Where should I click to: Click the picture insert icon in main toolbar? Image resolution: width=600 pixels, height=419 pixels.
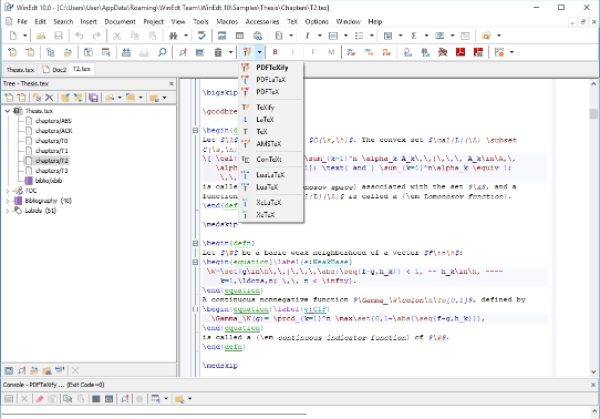click(x=222, y=36)
